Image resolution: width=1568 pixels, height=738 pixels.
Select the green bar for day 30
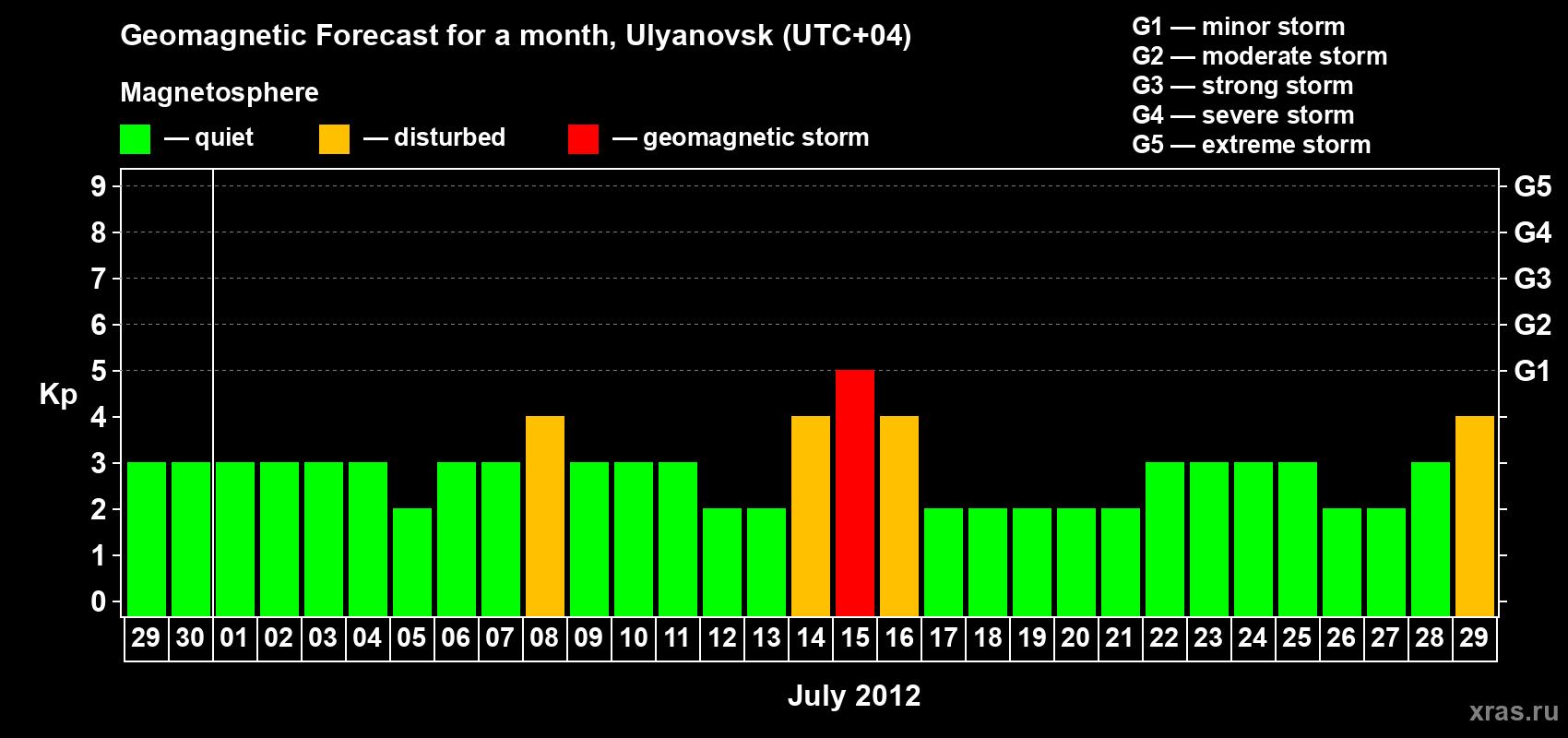tap(191, 539)
